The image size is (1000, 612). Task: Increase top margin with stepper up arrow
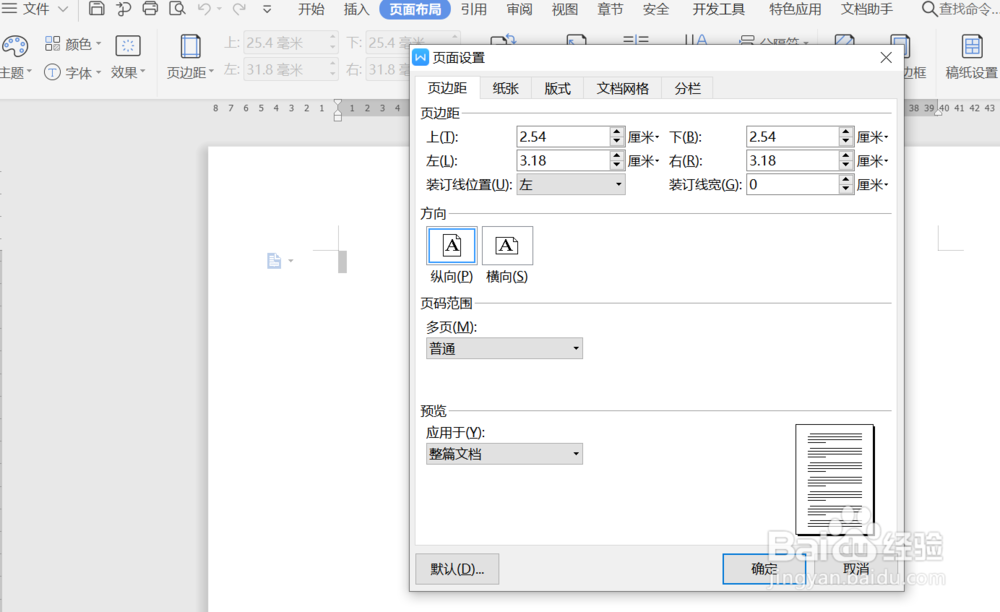pos(616,130)
